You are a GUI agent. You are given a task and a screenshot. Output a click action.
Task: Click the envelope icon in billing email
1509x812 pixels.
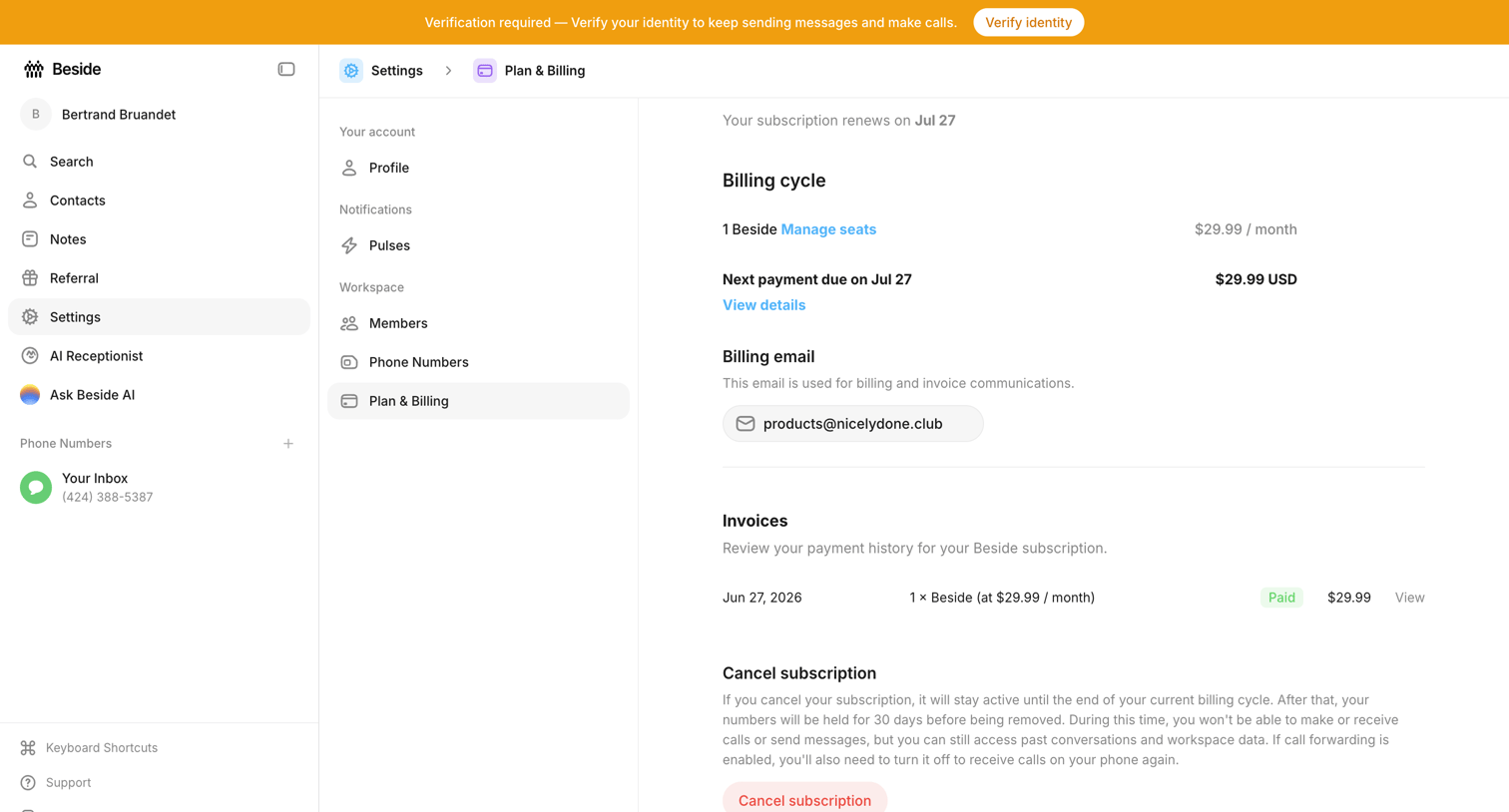[746, 424]
